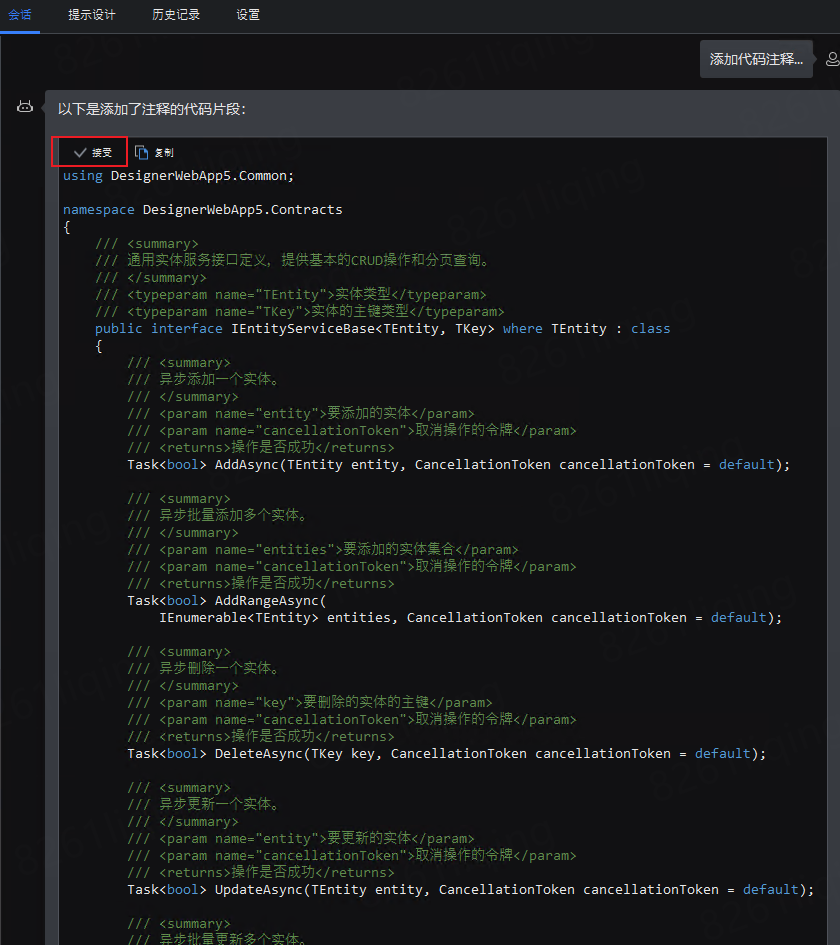The width and height of the screenshot is (840, 945).
Task: Click the Task<bool> AddRangeAsync( line
Action: coord(227,601)
